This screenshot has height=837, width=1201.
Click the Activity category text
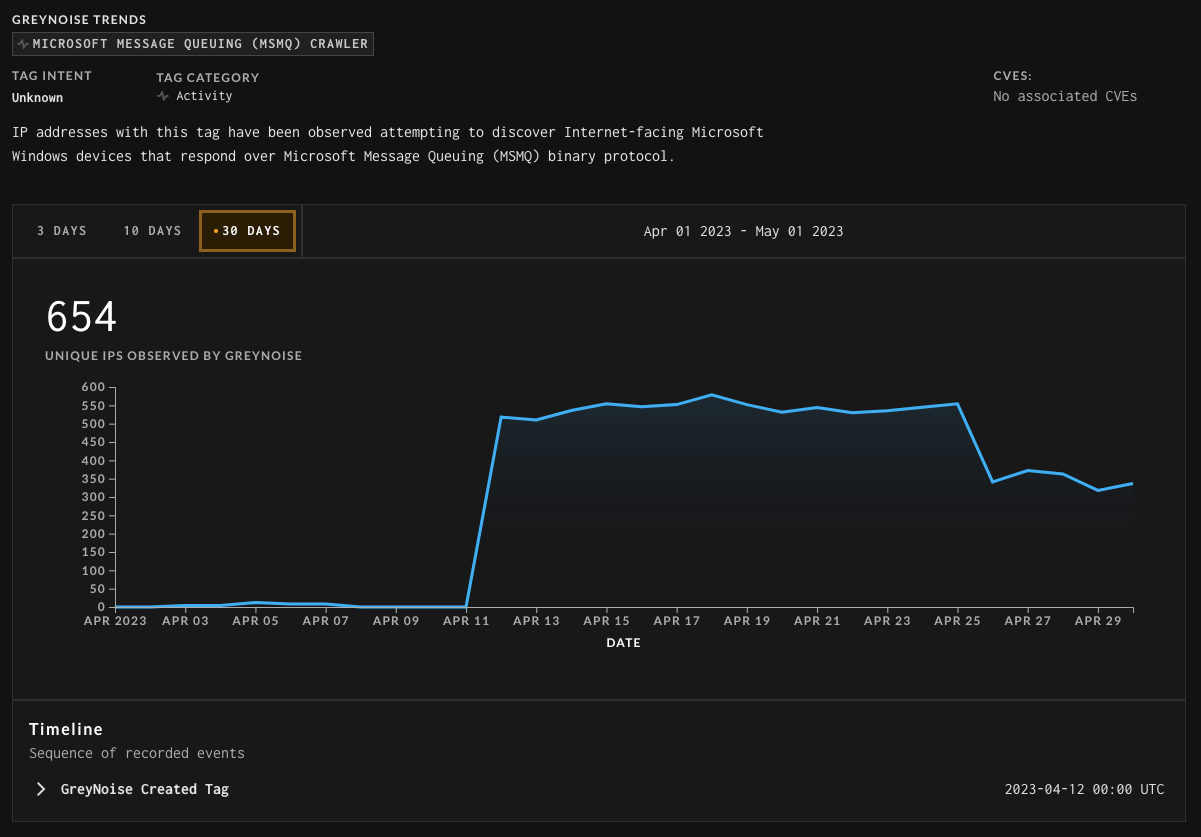pyautogui.click(x=204, y=96)
